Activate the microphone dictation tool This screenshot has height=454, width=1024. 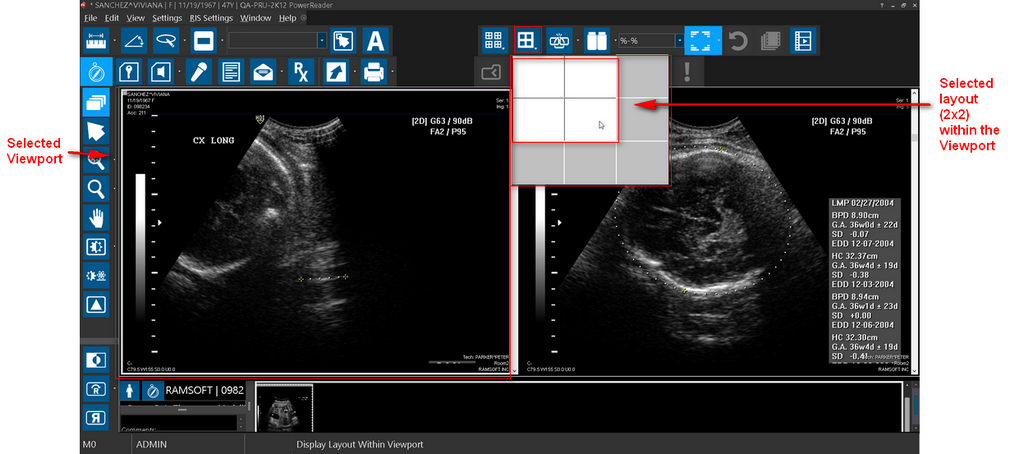pos(197,71)
